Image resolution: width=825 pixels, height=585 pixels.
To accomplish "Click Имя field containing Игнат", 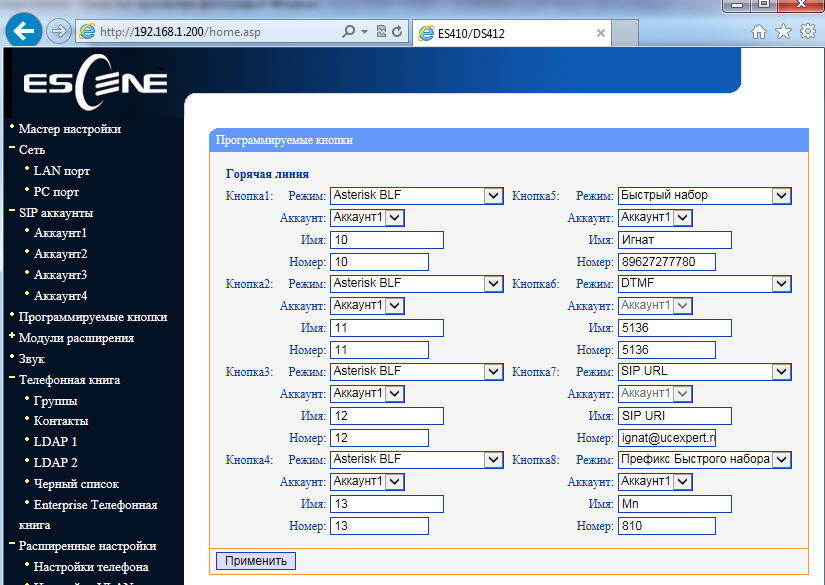I will point(675,240).
